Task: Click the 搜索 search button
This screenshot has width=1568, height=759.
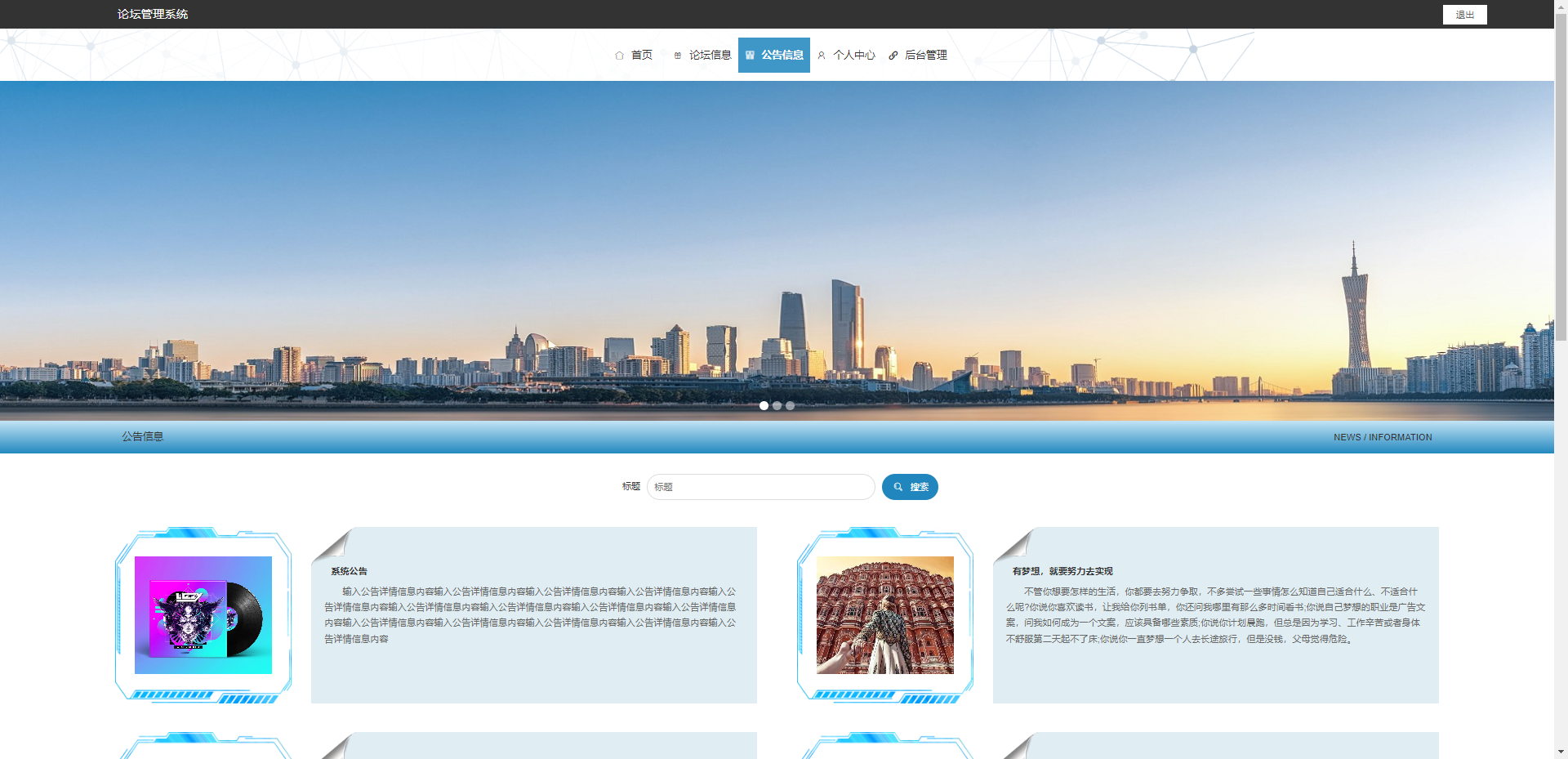Action: click(910, 487)
